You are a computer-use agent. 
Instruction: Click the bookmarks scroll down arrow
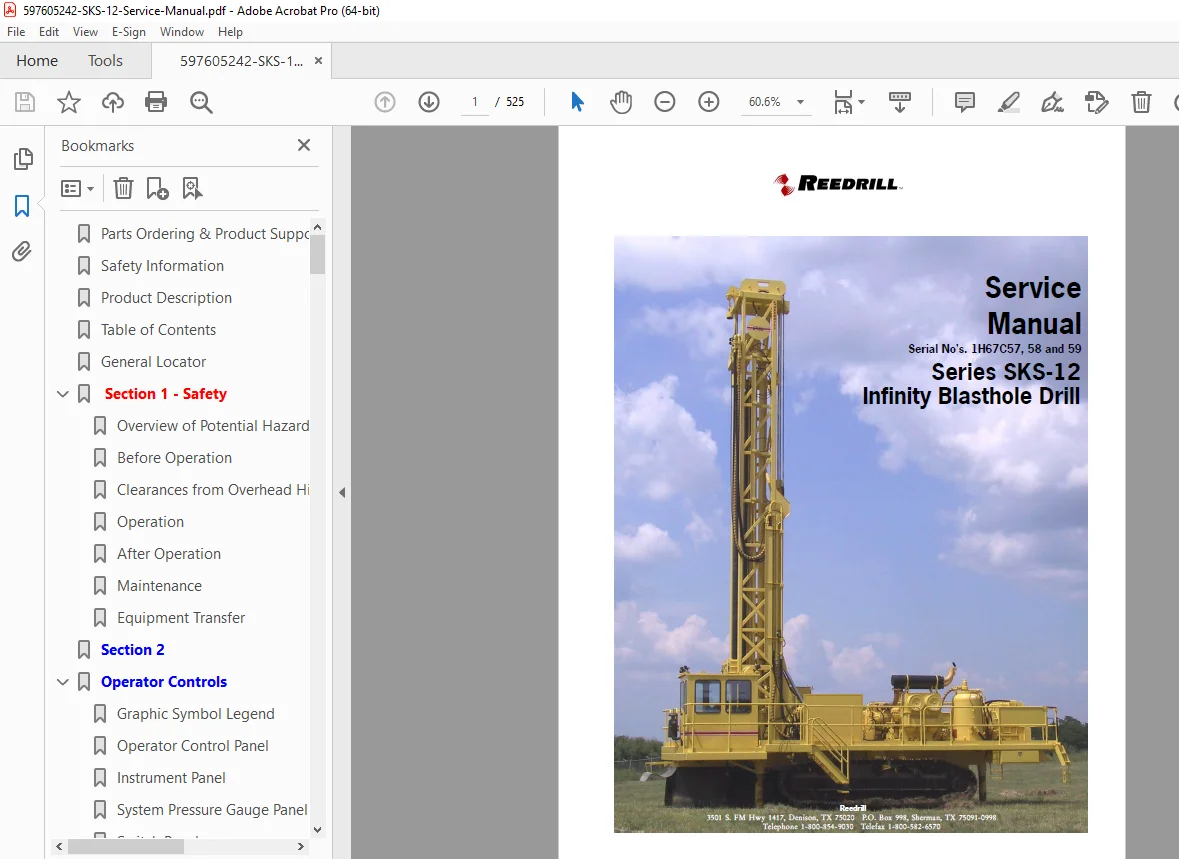(317, 830)
